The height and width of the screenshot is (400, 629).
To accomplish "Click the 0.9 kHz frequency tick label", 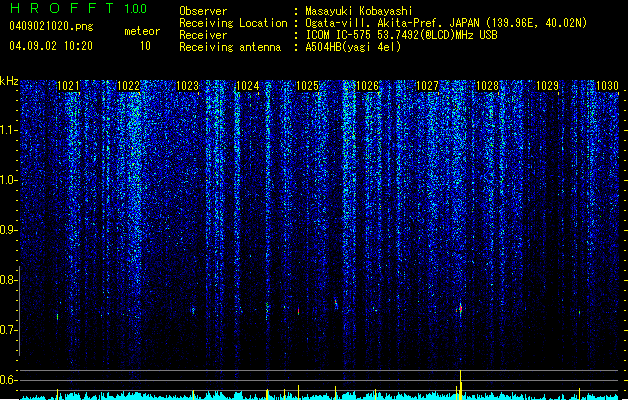I will coord(8,230).
